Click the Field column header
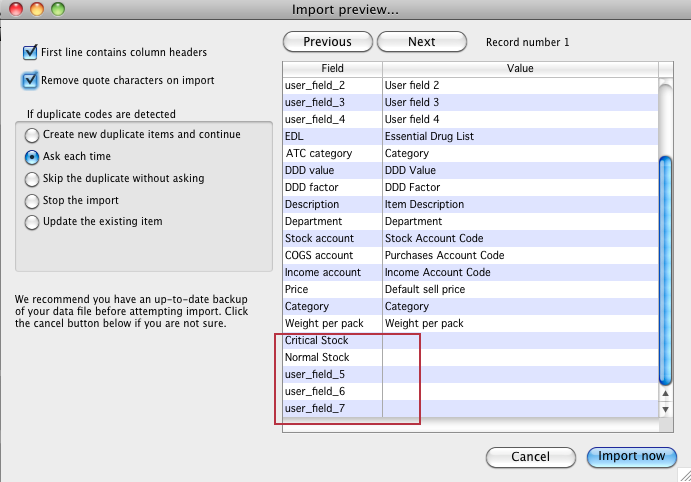Screen dimensions: 691x482 click(332, 69)
